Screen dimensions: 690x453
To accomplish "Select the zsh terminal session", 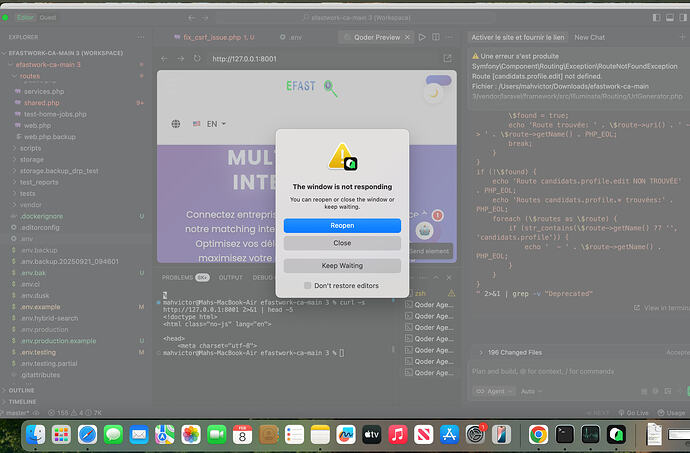I will 420,293.
